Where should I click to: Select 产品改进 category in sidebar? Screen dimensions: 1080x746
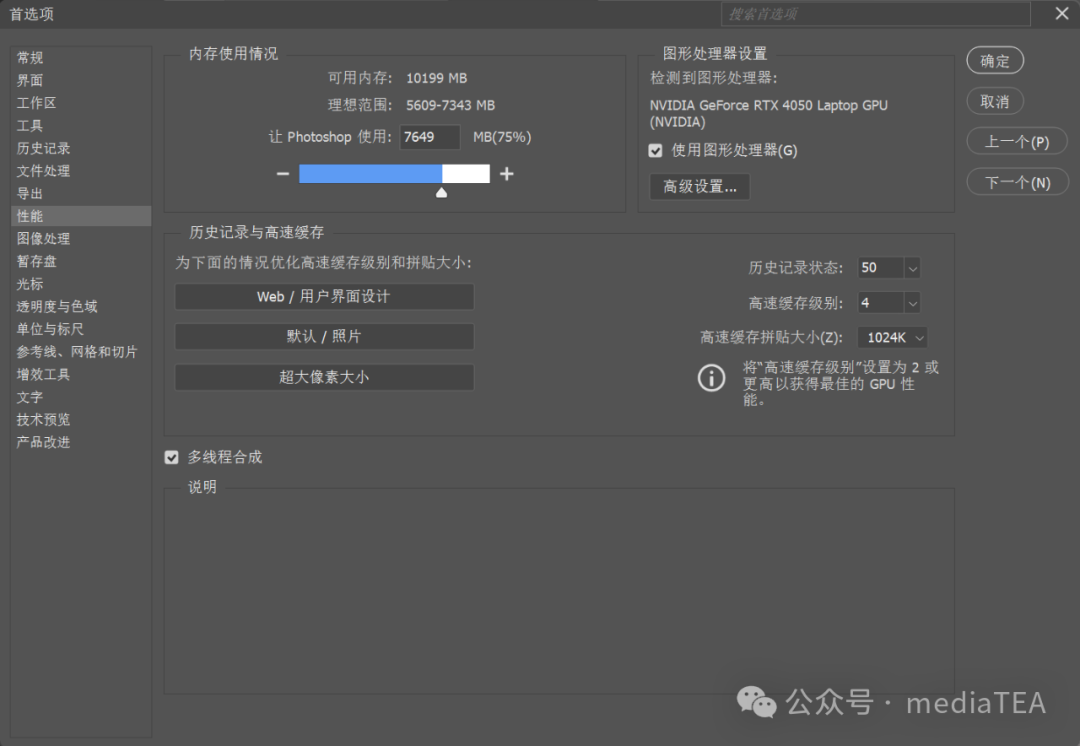(81, 442)
